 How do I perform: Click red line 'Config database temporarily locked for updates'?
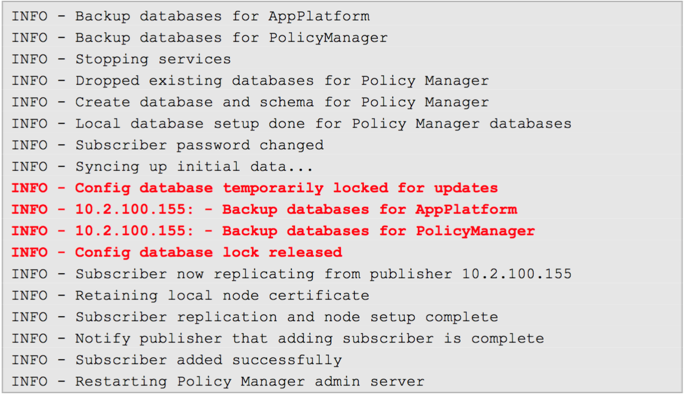[x=254, y=188]
